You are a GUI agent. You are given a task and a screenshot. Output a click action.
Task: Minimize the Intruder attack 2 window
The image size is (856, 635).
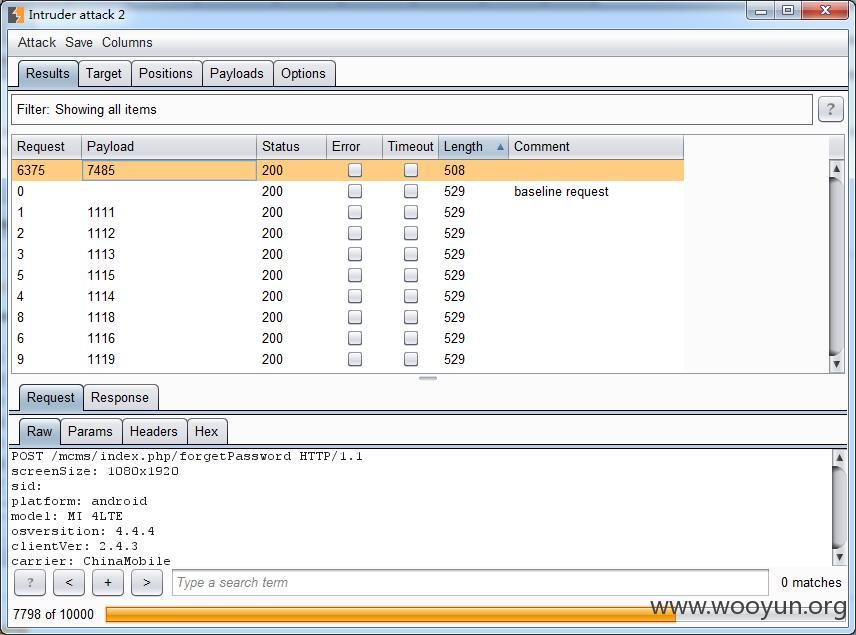click(761, 10)
